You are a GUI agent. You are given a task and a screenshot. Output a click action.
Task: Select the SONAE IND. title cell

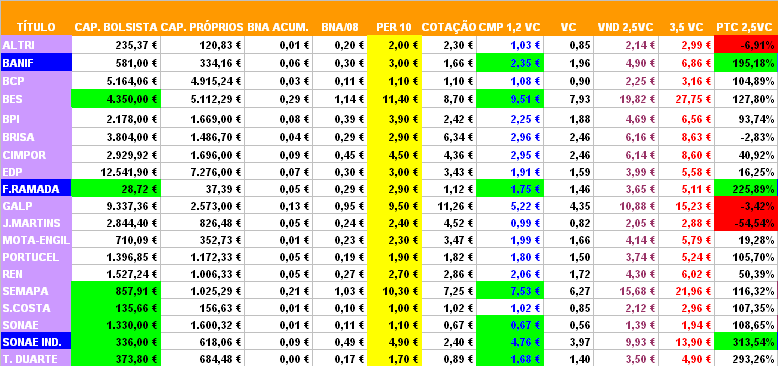tap(36, 342)
